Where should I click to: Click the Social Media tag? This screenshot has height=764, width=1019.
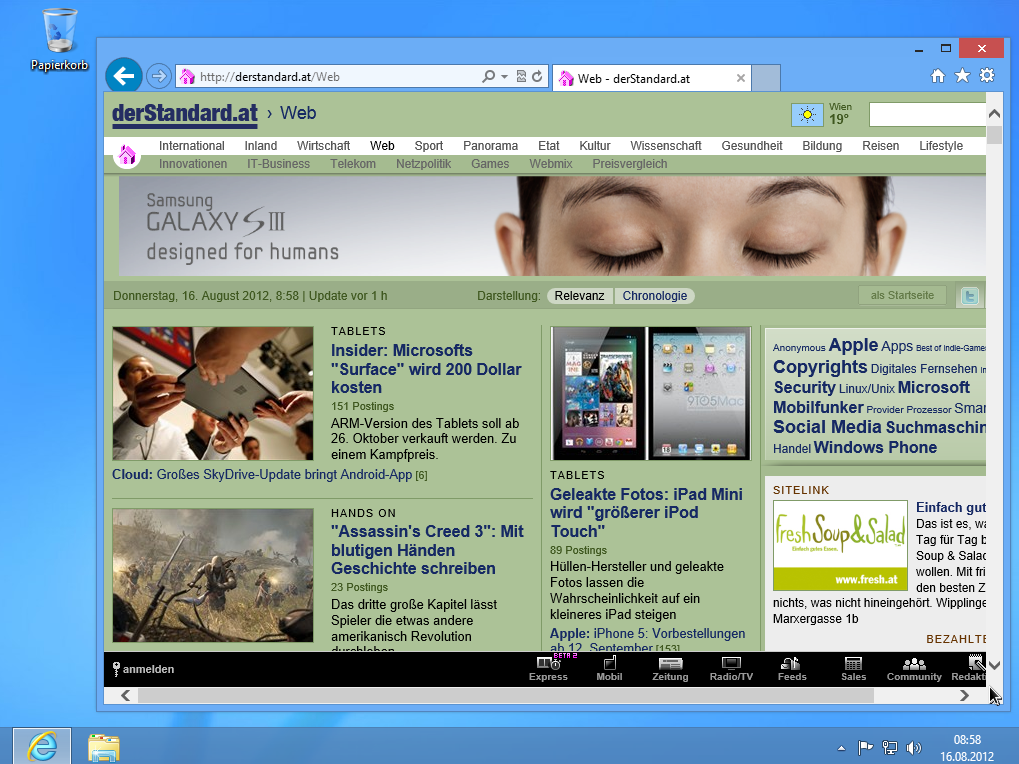(827, 427)
